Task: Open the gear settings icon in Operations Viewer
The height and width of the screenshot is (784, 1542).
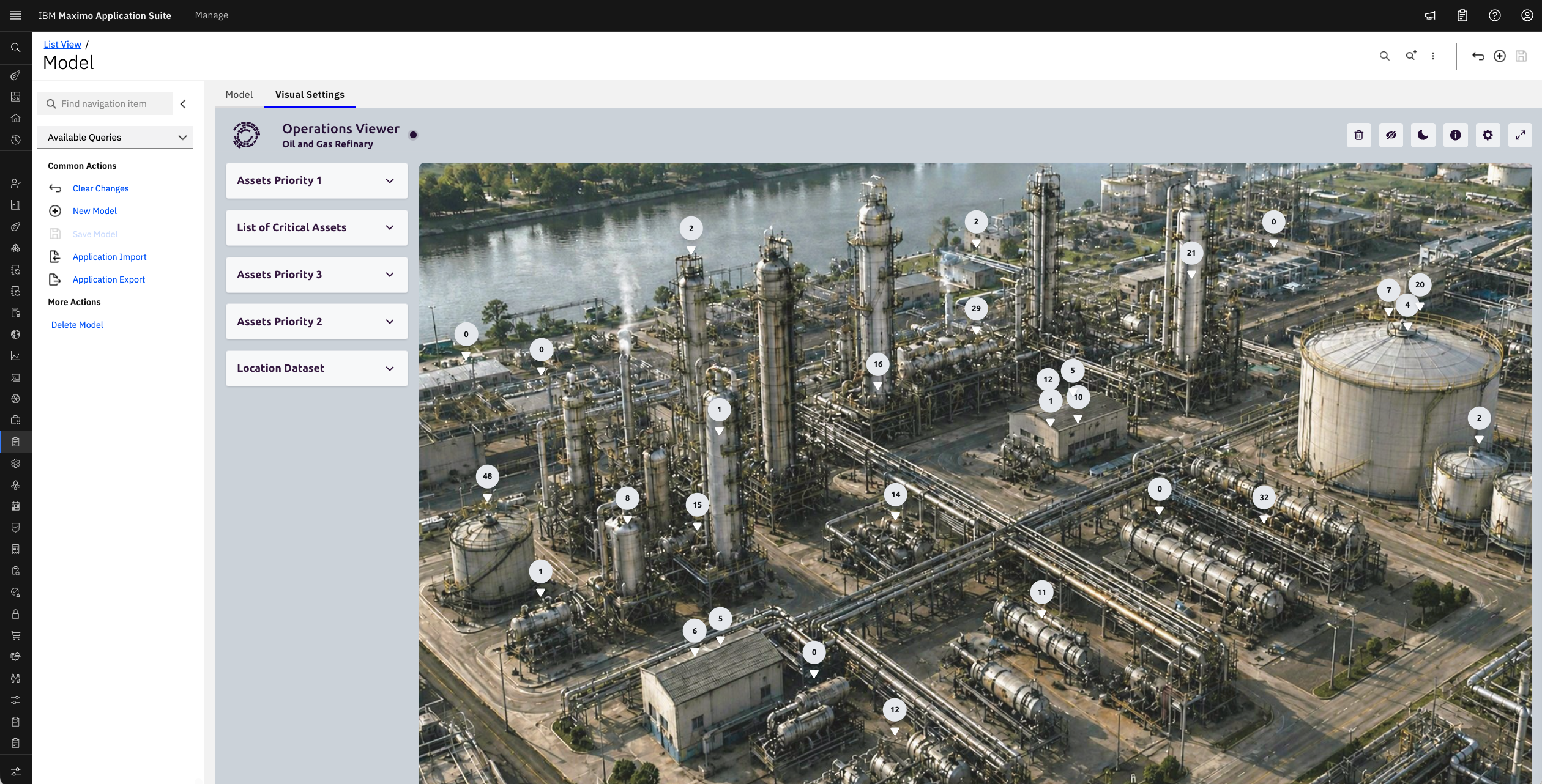Action: coord(1488,135)
